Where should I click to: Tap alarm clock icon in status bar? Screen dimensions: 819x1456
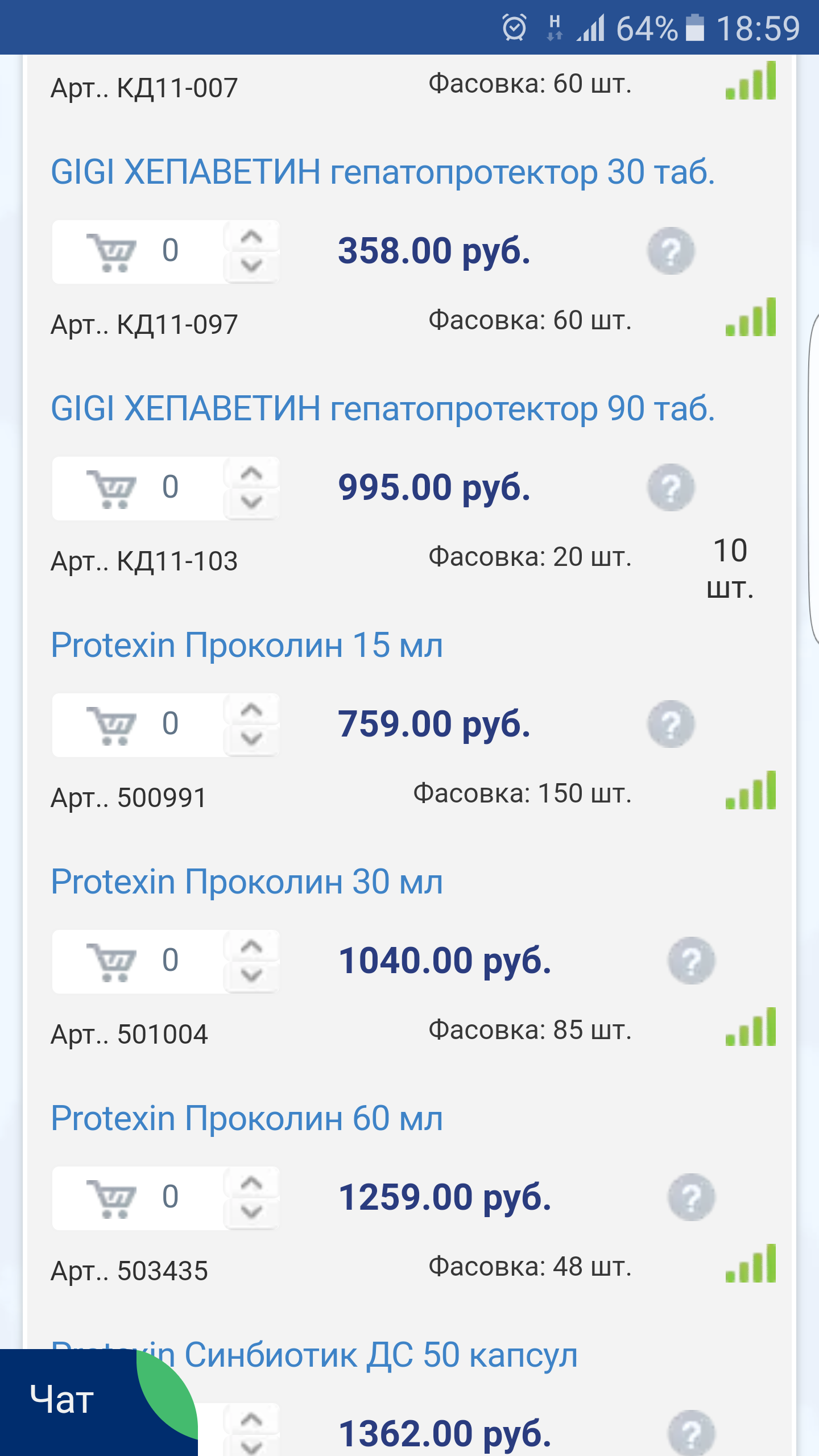coord(514,28)
